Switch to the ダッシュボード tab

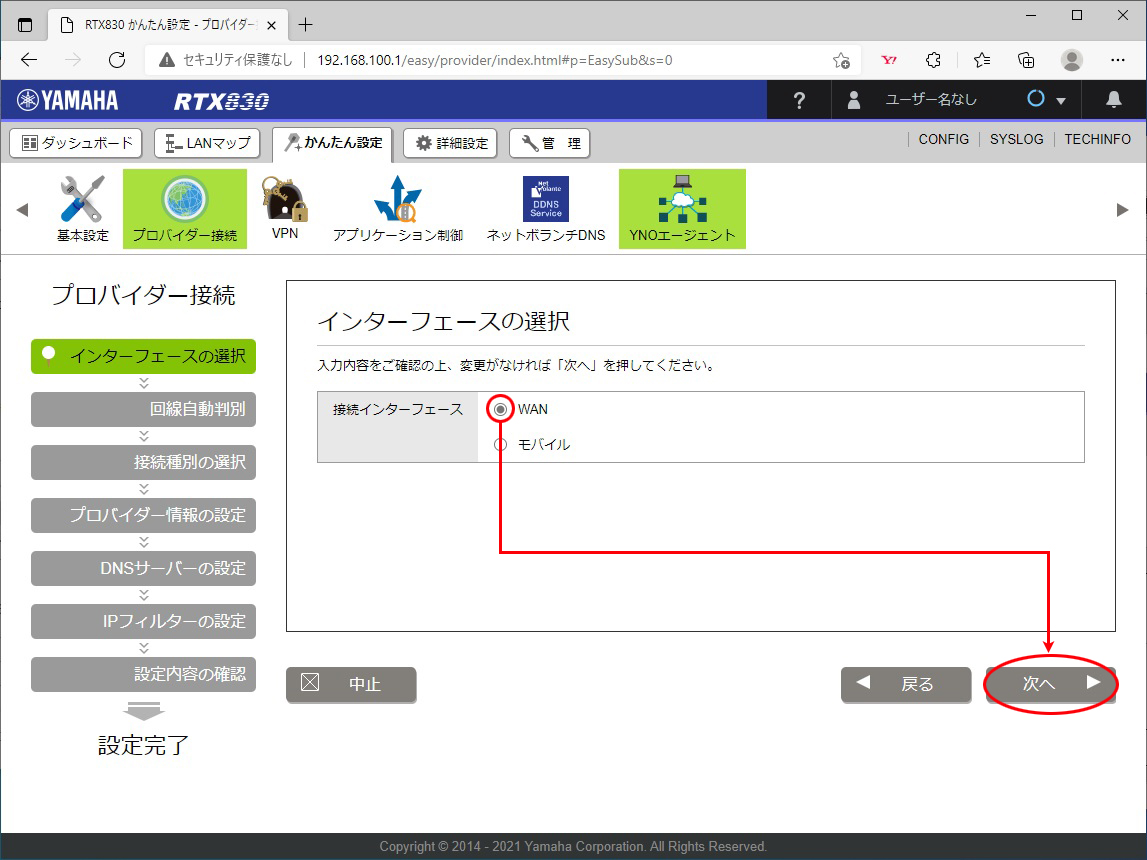[77, 143]
